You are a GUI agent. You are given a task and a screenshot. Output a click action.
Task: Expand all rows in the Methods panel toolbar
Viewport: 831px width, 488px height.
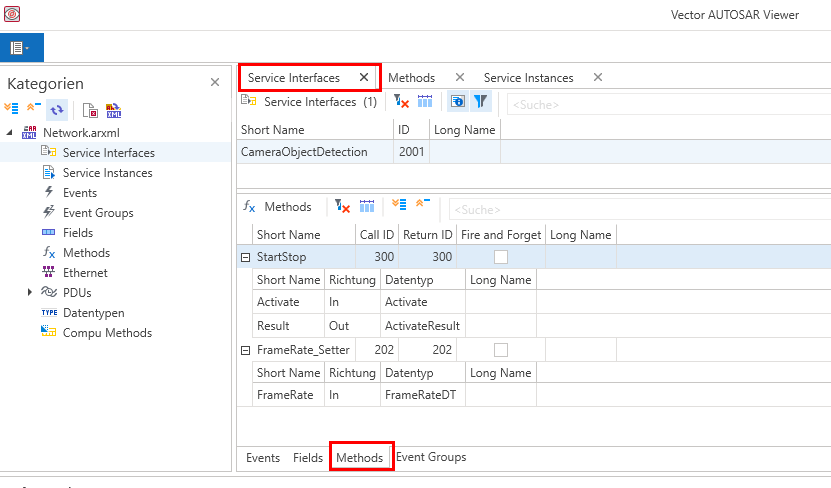click(399, 206)
